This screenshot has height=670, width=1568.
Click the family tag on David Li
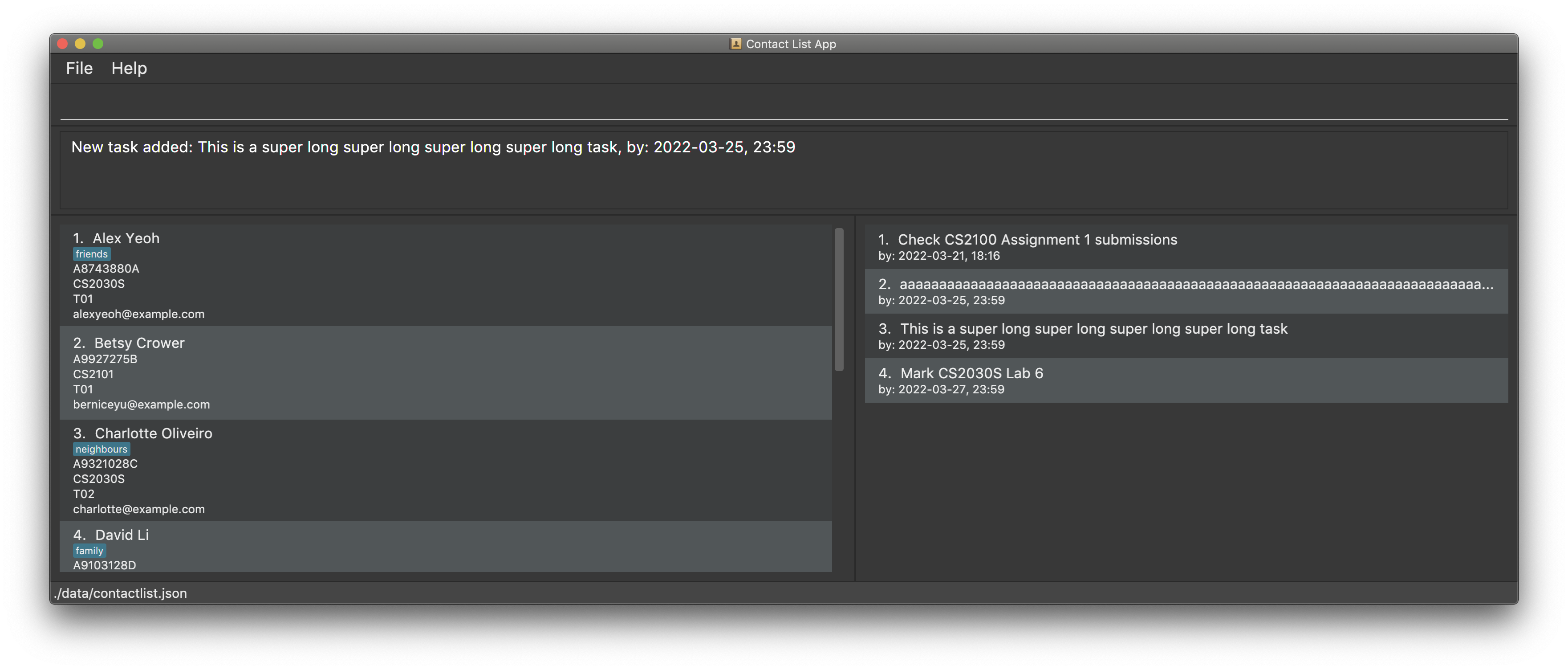coord(89,551)
